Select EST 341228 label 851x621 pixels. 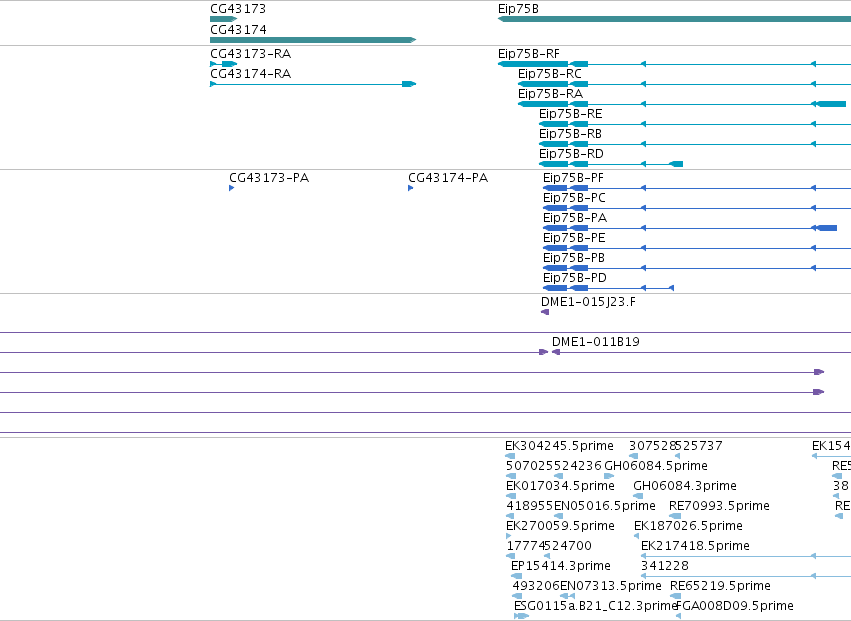pos(665,566)
